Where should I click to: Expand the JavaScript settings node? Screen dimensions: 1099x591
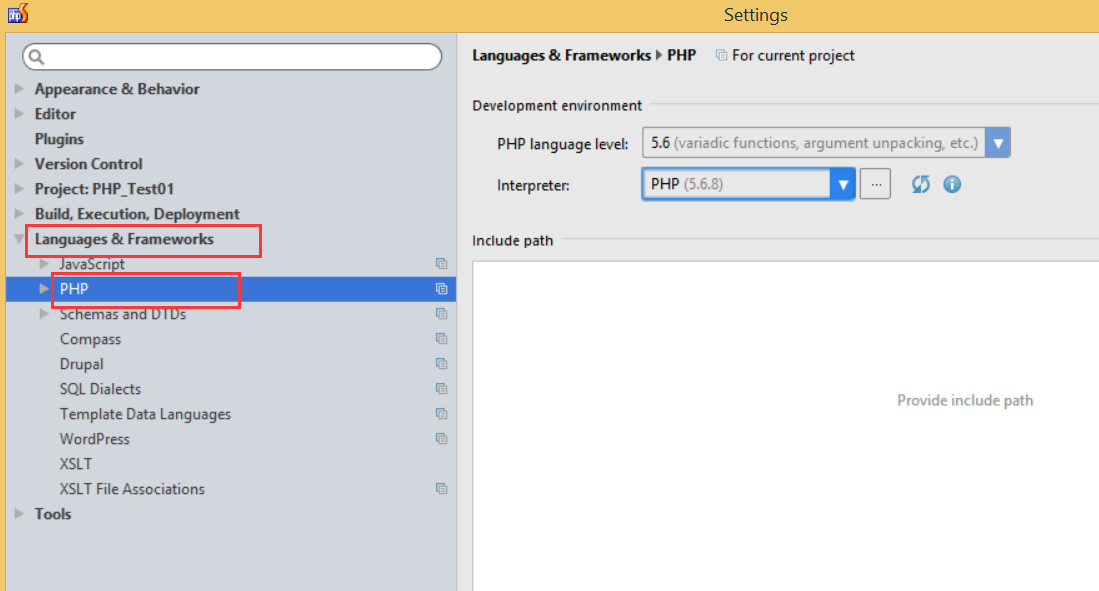click(x=44, y=264)
